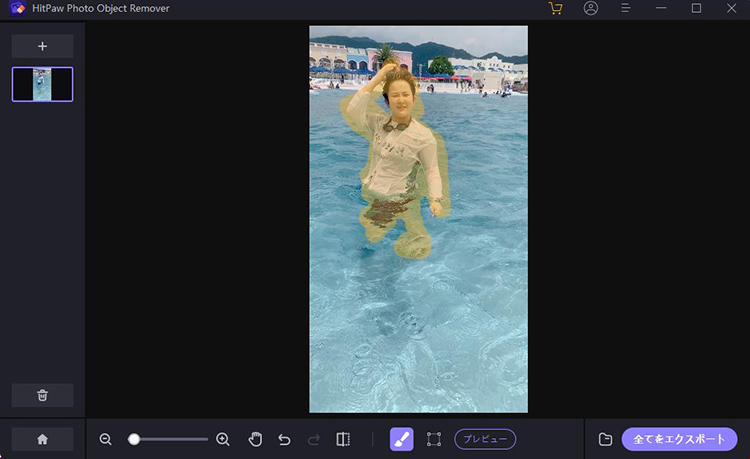Image resolution: width=750 pixels, height=459 pixels.
Task: Go to the home screen
Action: (42, 439)
